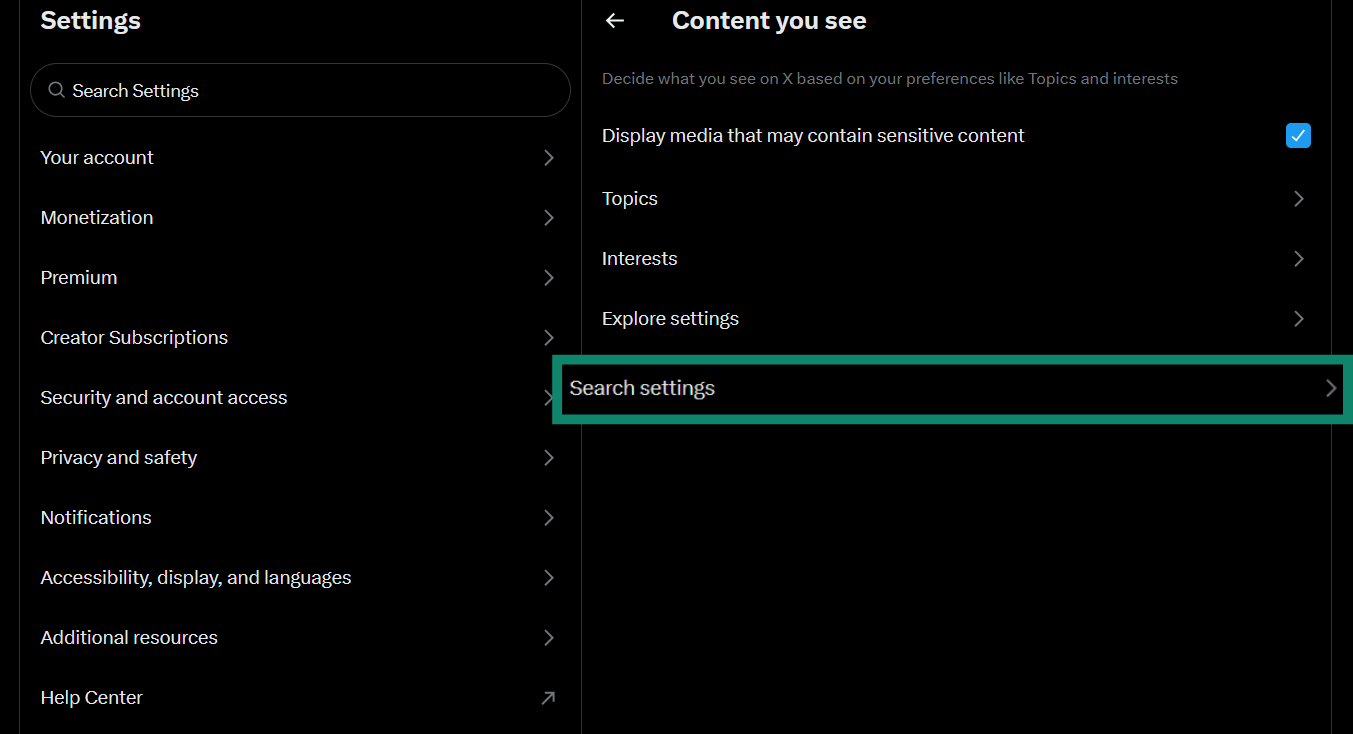Click the magnifier icon in Search Settings
The width and height of the screenshot is (1353, 734).
tap(56, 89)
